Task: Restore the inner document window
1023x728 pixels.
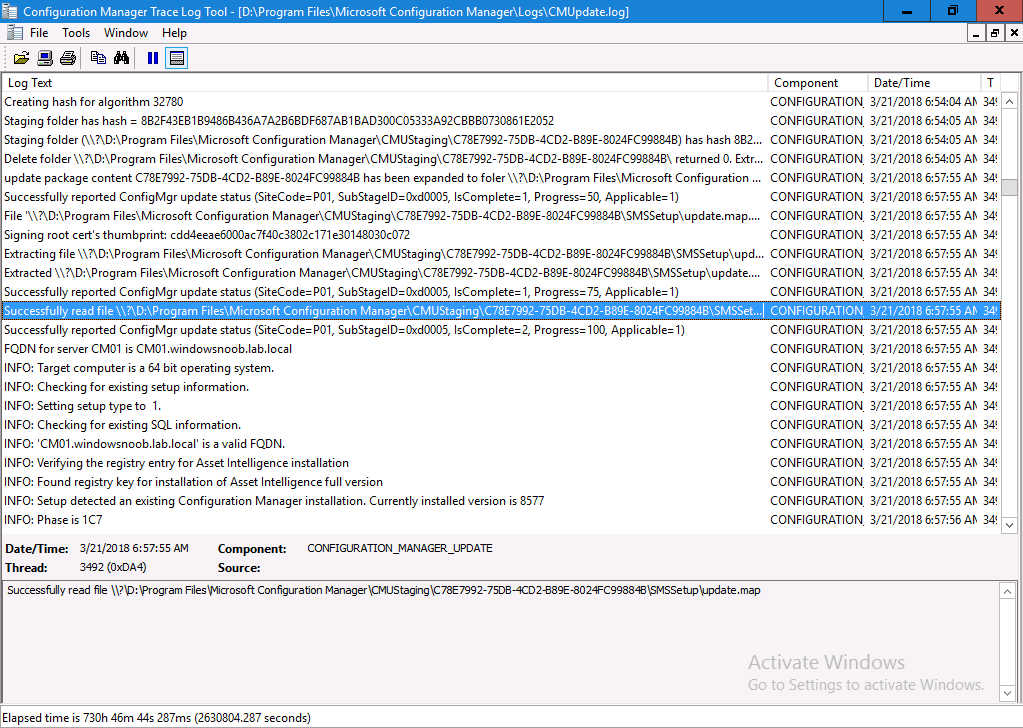Action: (x=995, y=33)
